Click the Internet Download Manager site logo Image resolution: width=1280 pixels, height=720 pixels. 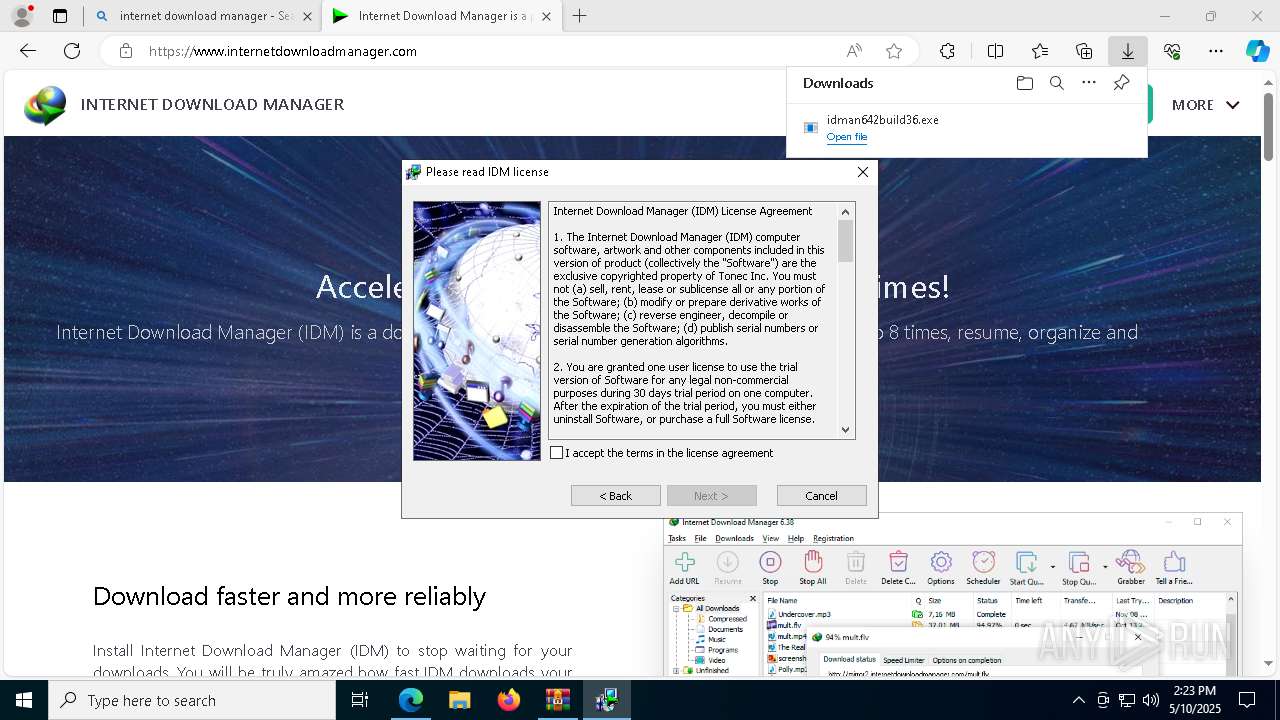(x=45, y=105)
